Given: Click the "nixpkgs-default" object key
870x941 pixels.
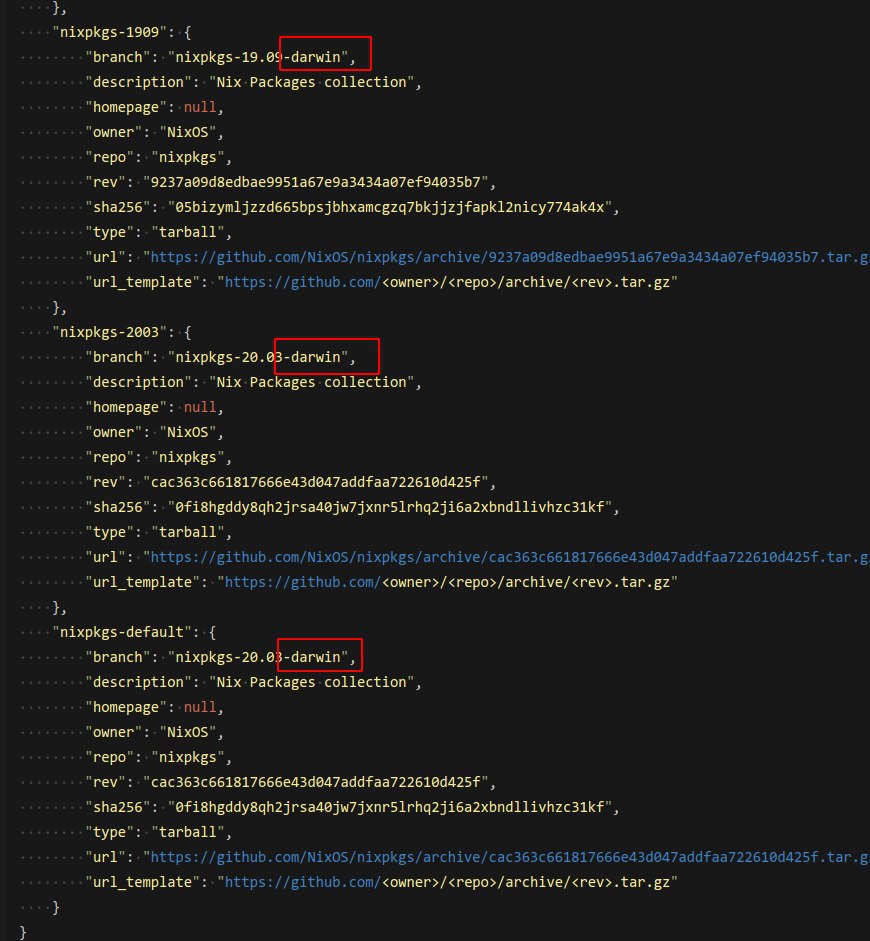Looking at the screenshot, I should click(122, 633).
